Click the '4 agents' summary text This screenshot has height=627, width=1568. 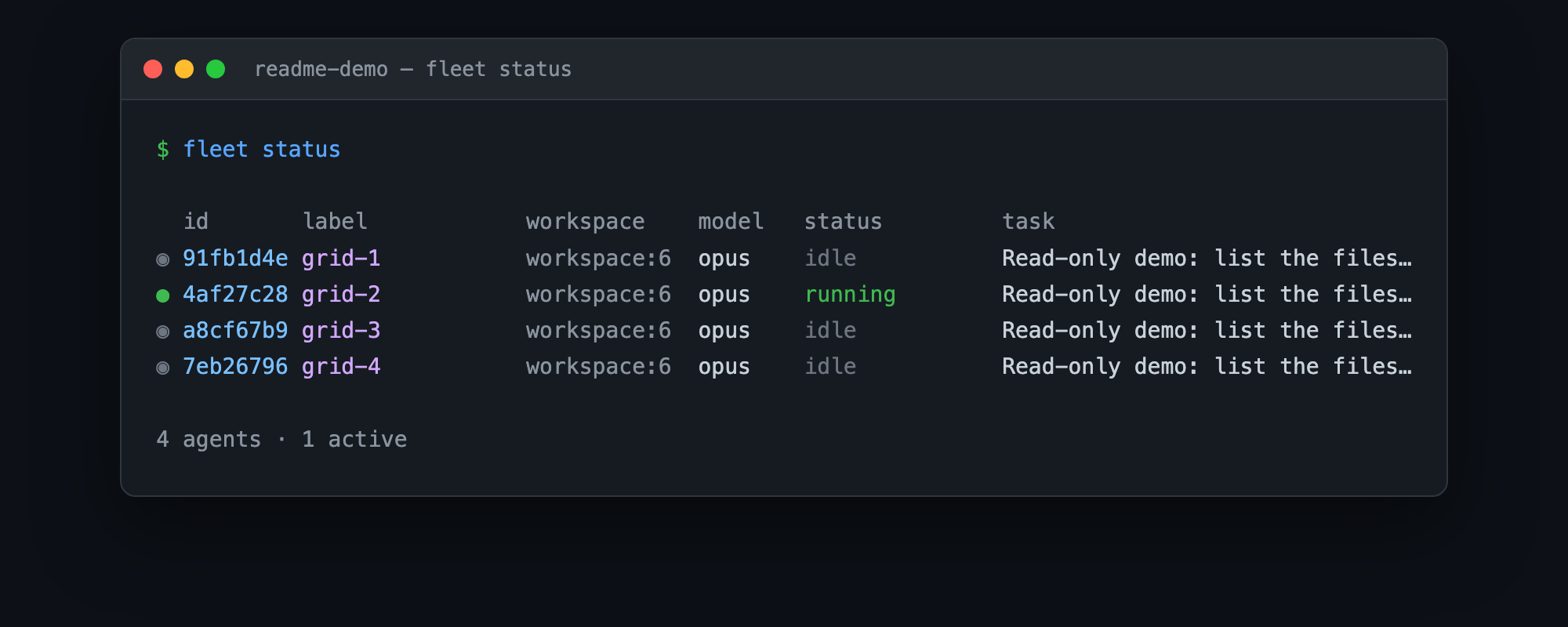209,440
